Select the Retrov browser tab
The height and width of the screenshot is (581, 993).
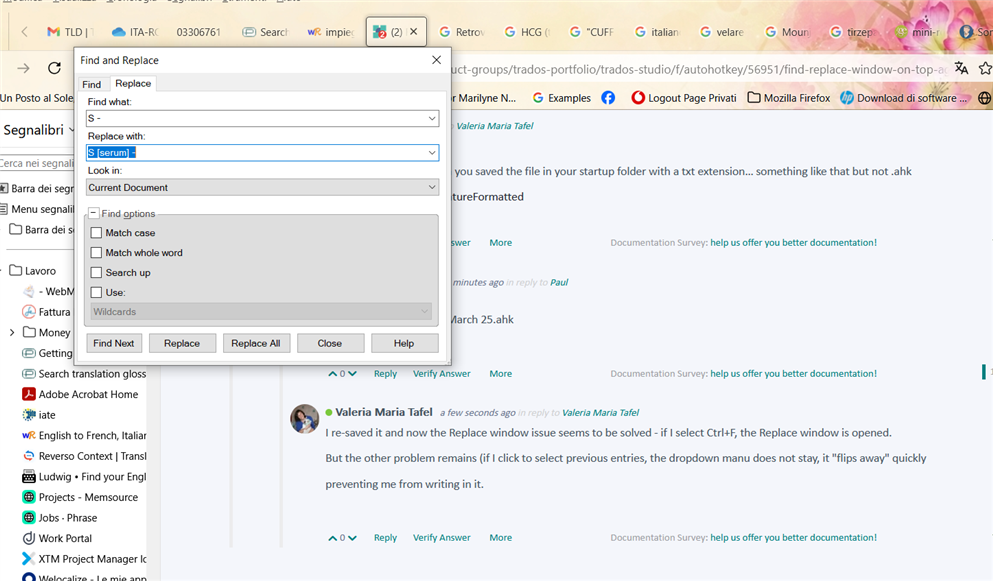[x=462, y=31]
